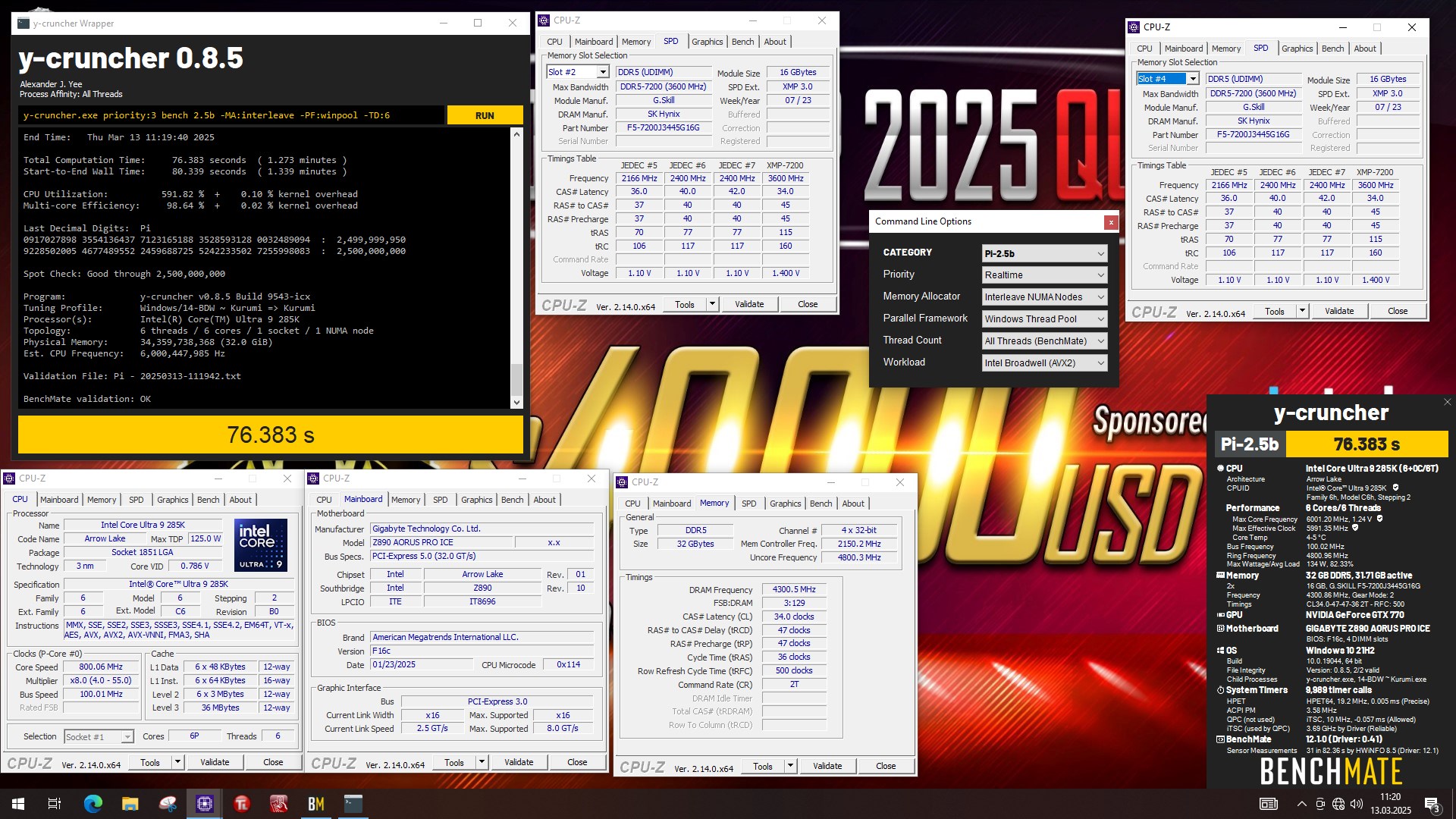1456x819 pixels.
Task: Click Tools button in CPU-Z processor window
Action: click(150, 763)
